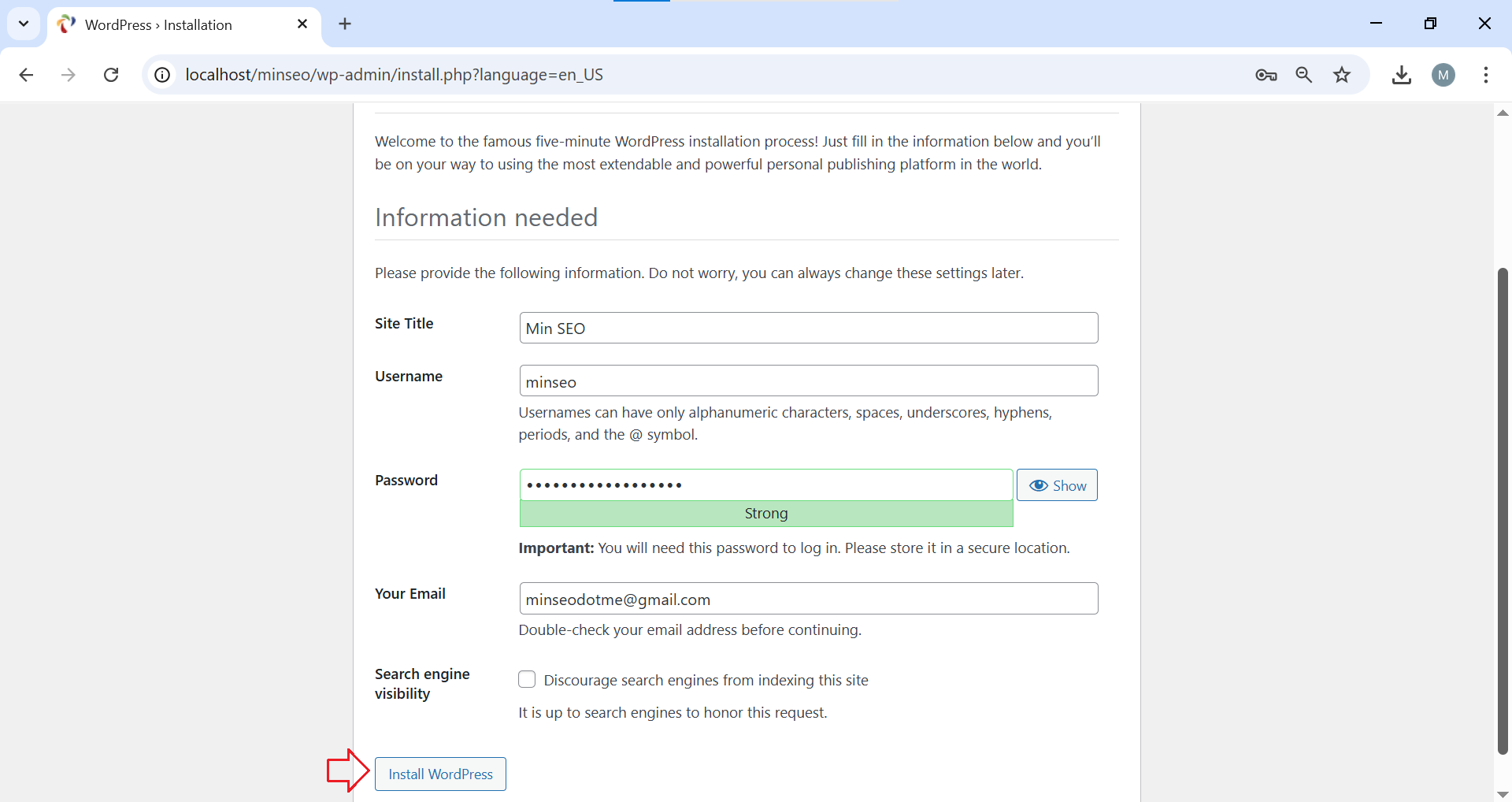The height and width of the screenshot is (802, 1512).
Task: Click the browser back arrow
Action: tap(26, 75)
